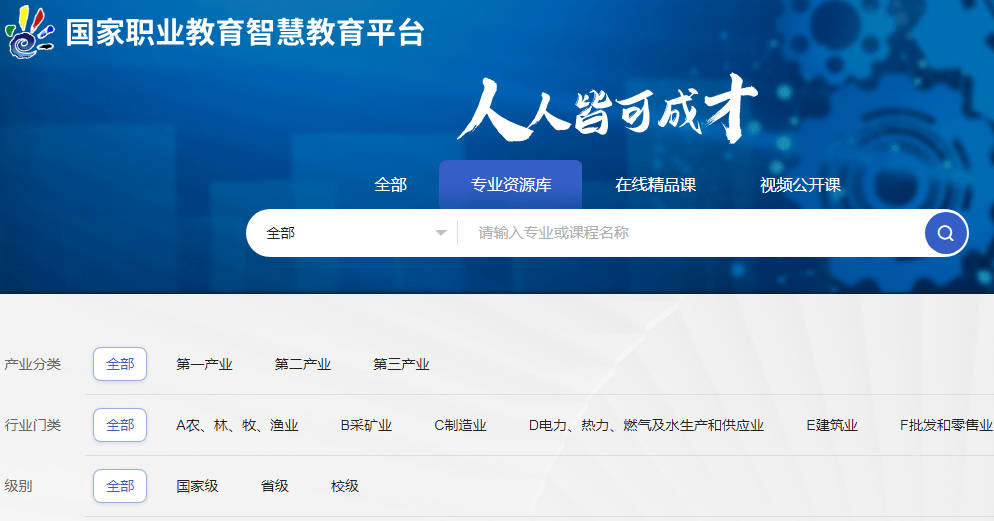Filter by 国家级 level

pyautogui.click(x=197, y=486)
